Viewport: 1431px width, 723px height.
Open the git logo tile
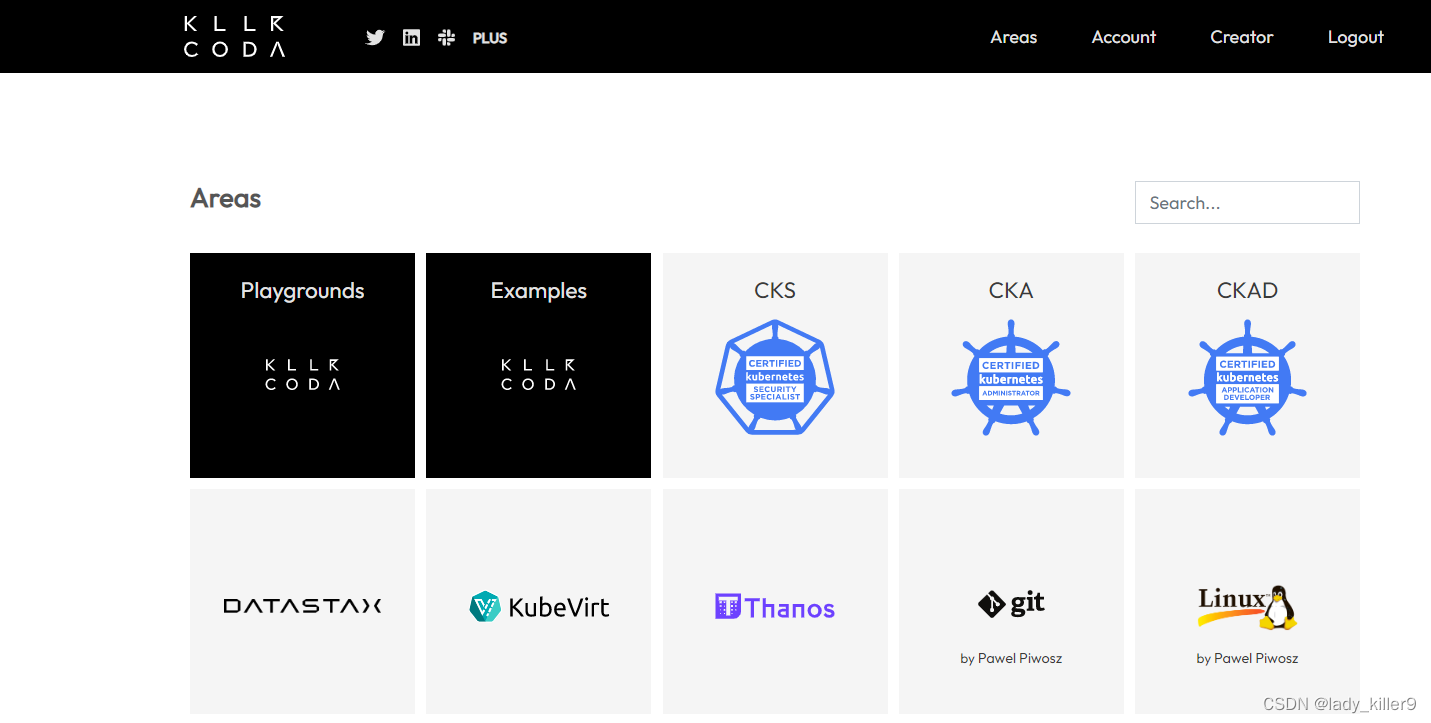point(1011,601)
